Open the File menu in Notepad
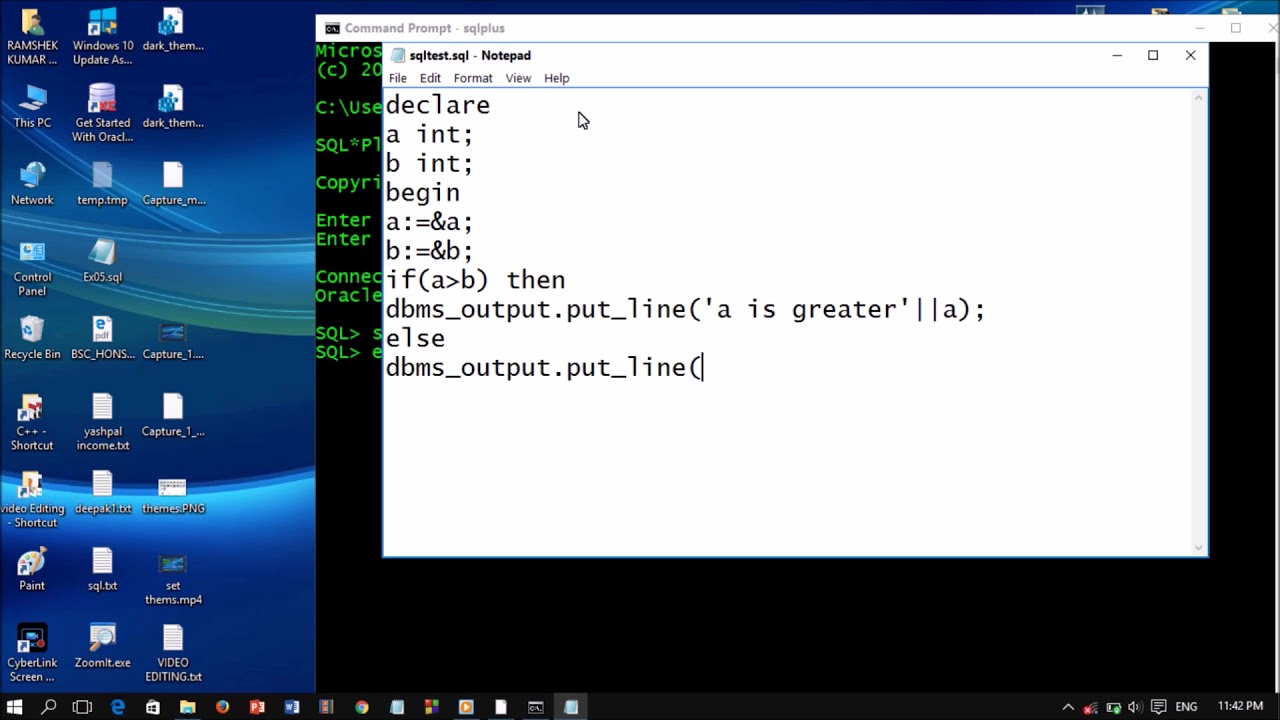Viewport: 1280px width, 720px height. click(398, 78)
